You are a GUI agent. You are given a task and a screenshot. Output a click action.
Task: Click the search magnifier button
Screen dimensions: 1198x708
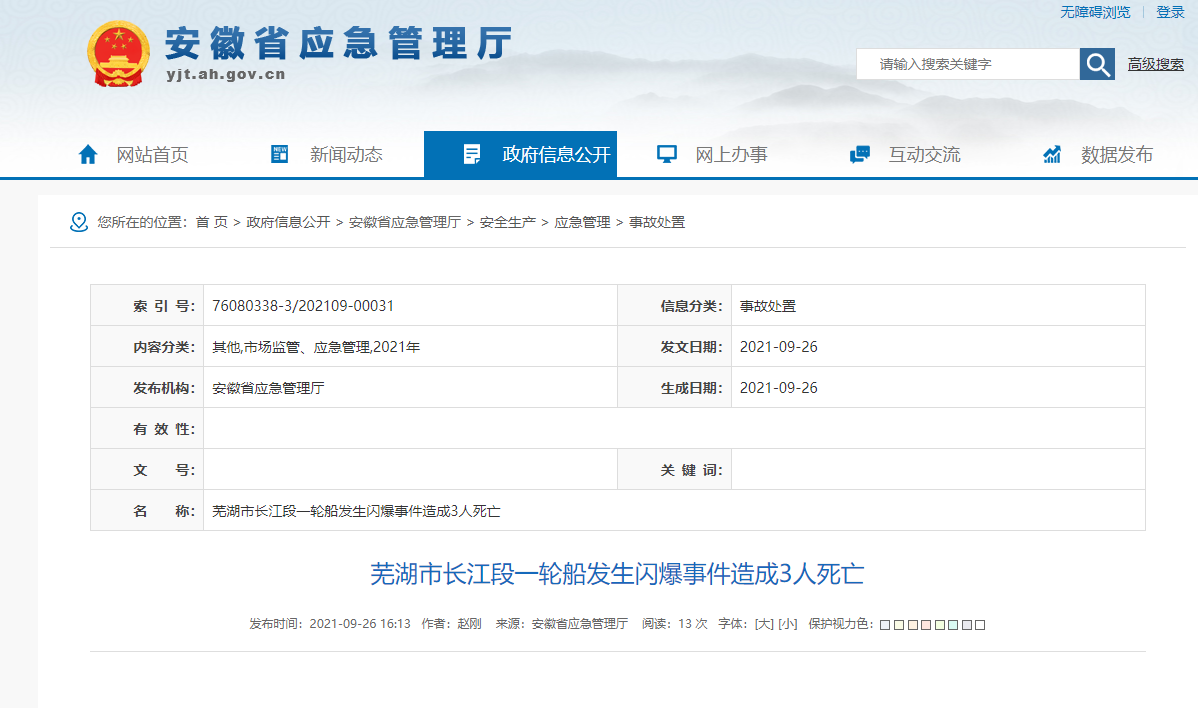1097,64
